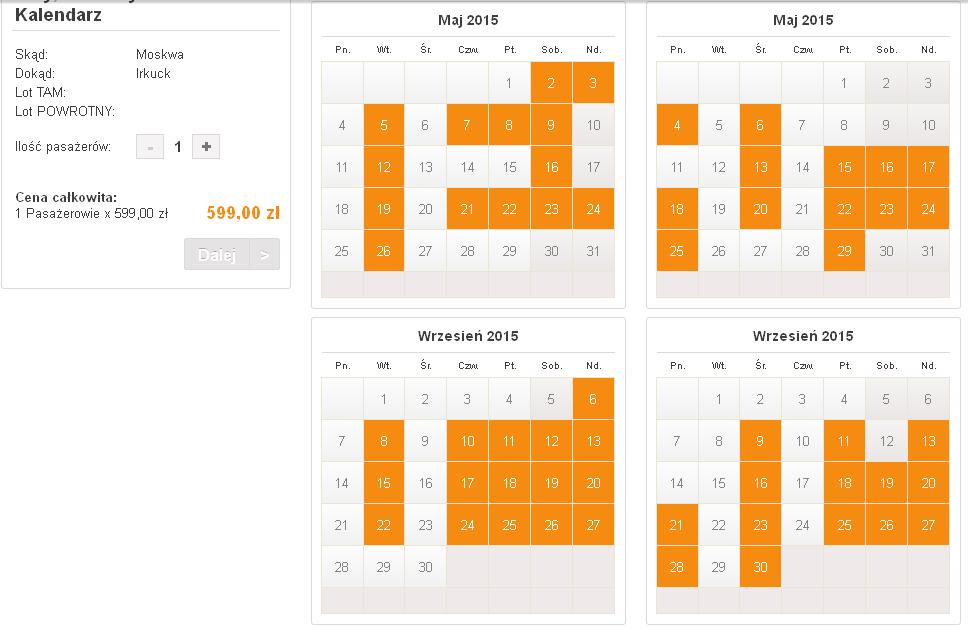Select May 29 in right Maj calendar
This screenshot has height=628, width=968.
(845, 251)
